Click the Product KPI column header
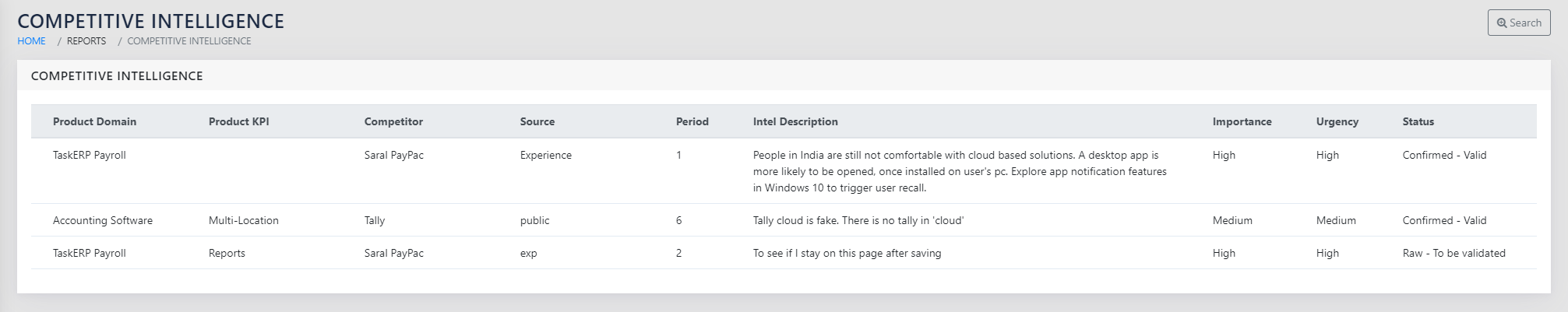 238,122
